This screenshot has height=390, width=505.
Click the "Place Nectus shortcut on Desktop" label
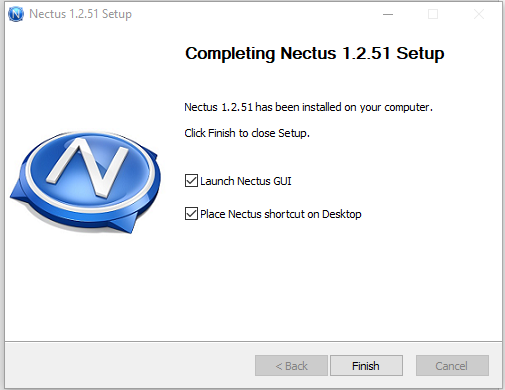point(281,214)
